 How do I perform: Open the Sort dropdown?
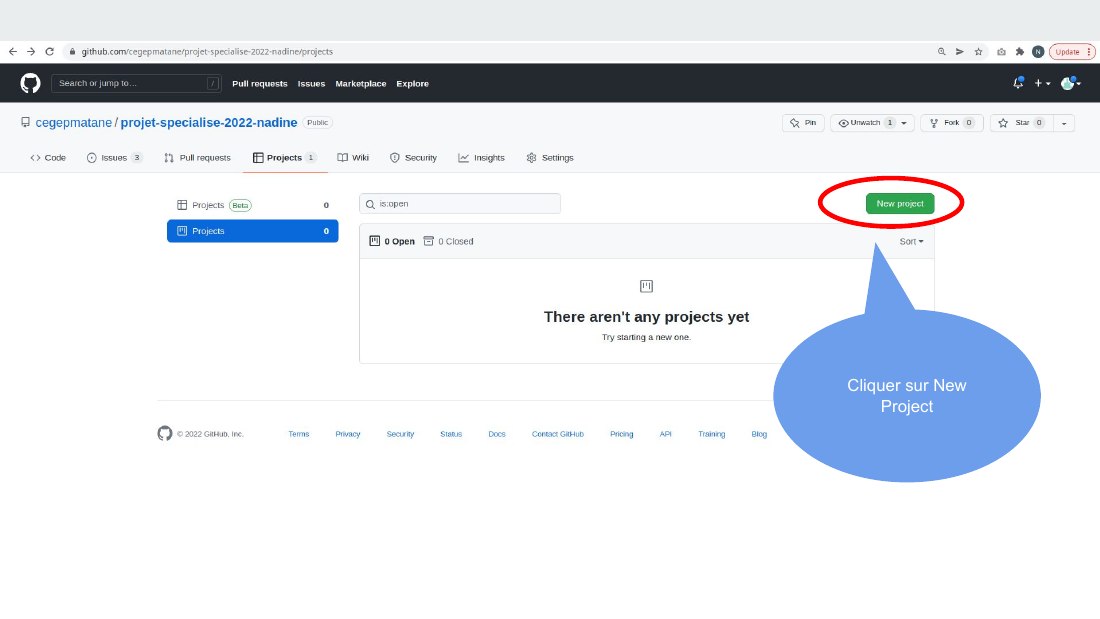coord(911,241)
